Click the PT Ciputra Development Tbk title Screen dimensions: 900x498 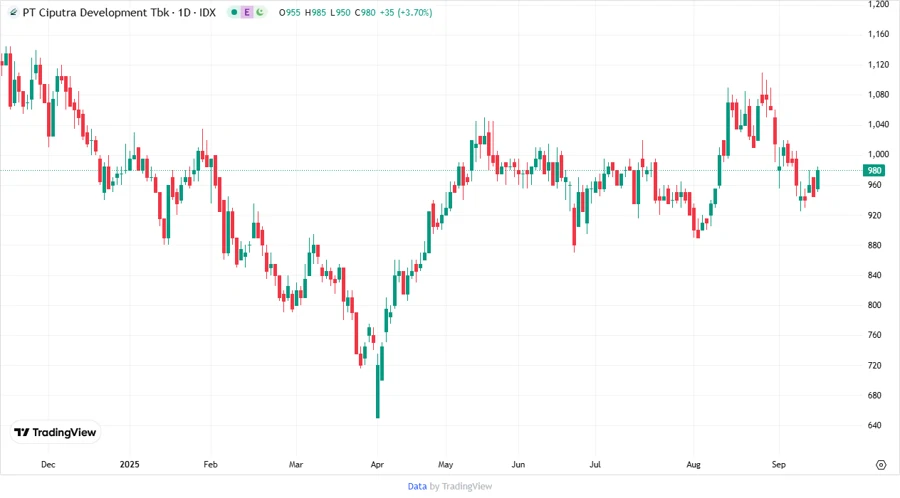tap(96, 12)
